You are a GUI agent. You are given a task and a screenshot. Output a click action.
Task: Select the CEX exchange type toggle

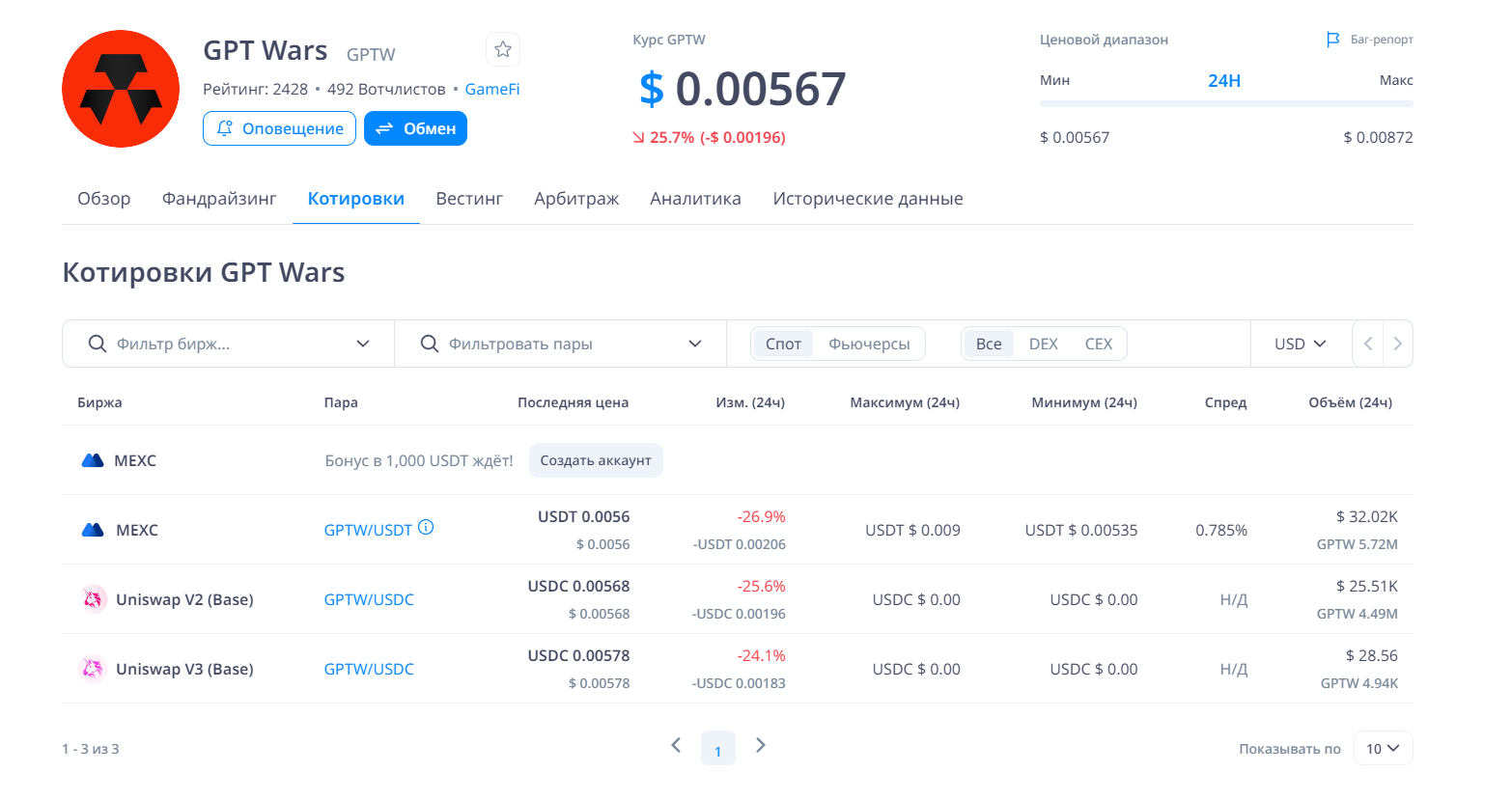pyautogui.click(x=1099, y=344)
